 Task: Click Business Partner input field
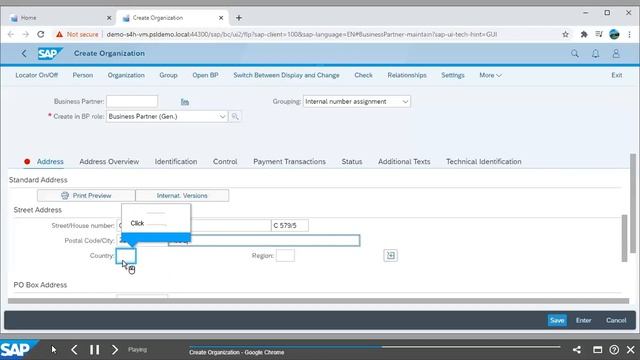[132, 102]
